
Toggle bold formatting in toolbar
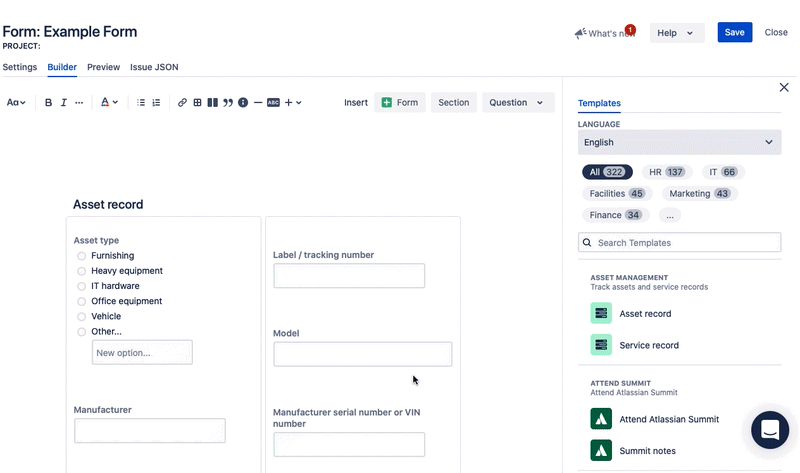(x=48, y=103)
